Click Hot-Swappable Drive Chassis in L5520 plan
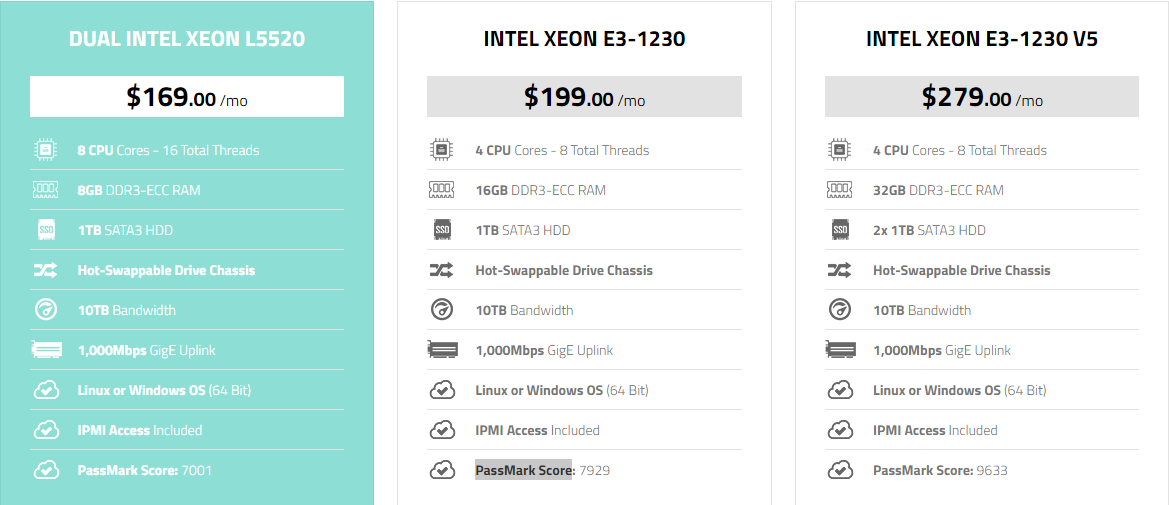Viewport: 1169px width, 505px height. [166, 270]
